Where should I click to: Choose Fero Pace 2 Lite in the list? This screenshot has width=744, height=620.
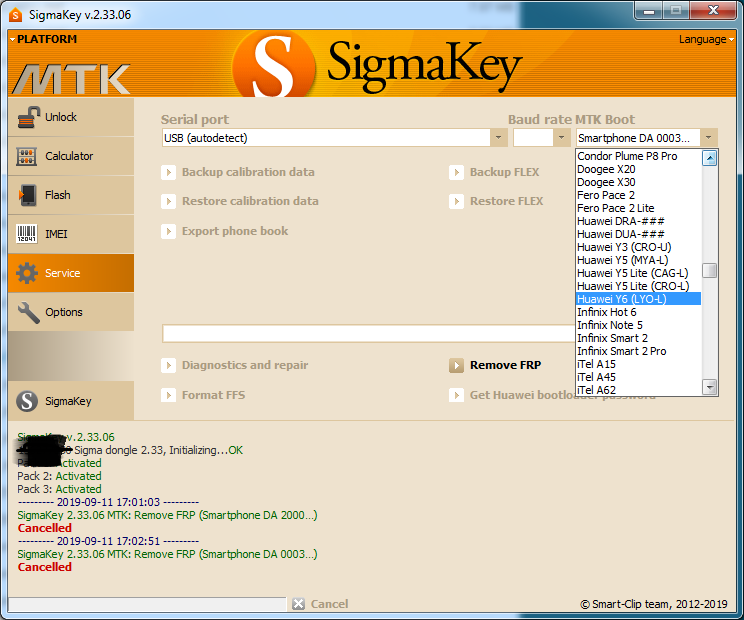click(x=638, y=208)
